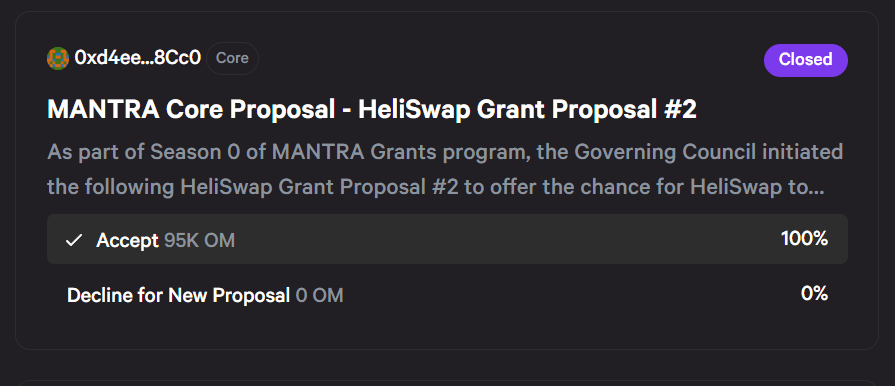Click the 100% result for Accept

point(804,239)
